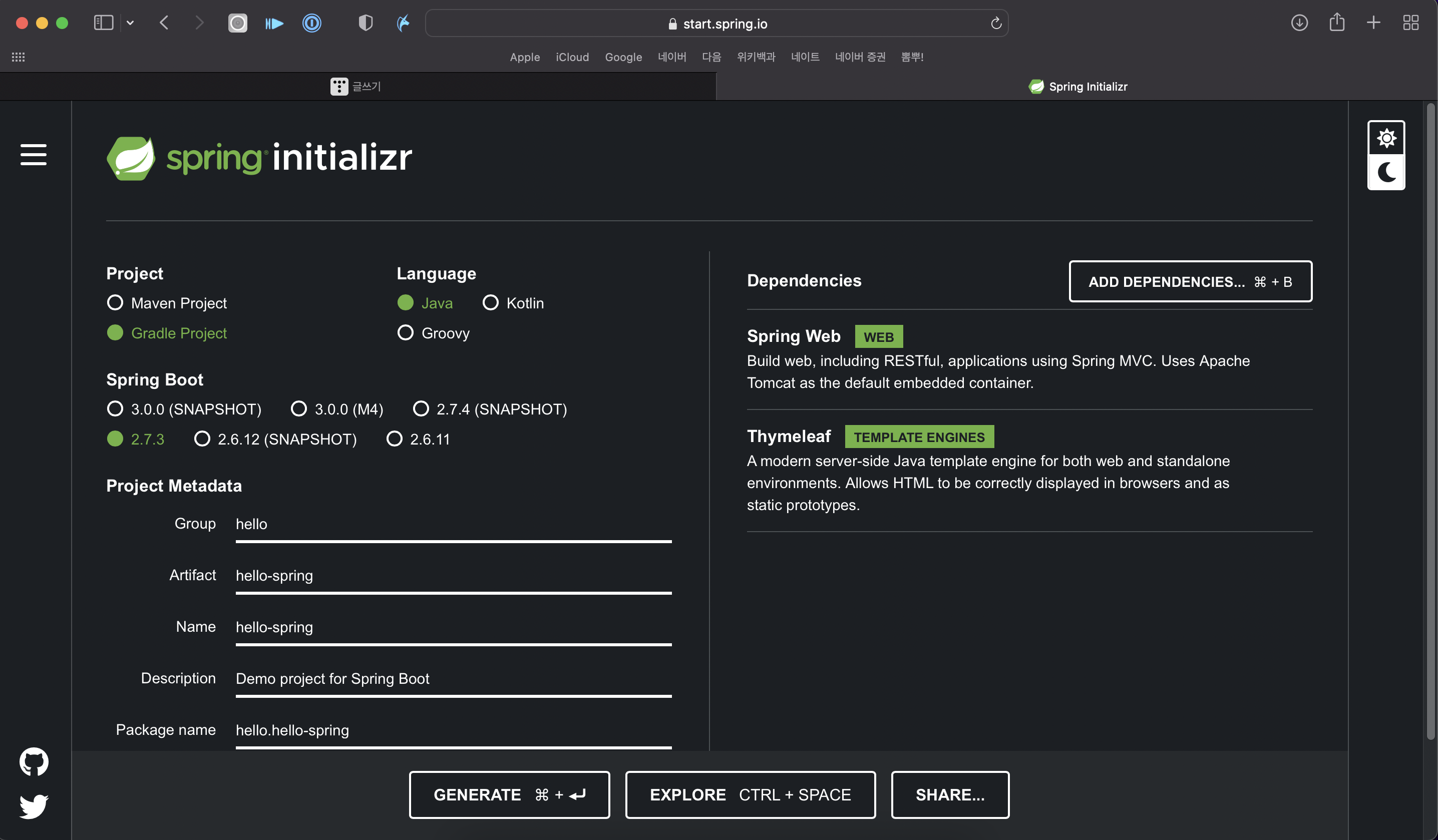Open Safari downloads icon
Screen dimensions: 1438x840
pyautogui.click(x=1299, y=23)
